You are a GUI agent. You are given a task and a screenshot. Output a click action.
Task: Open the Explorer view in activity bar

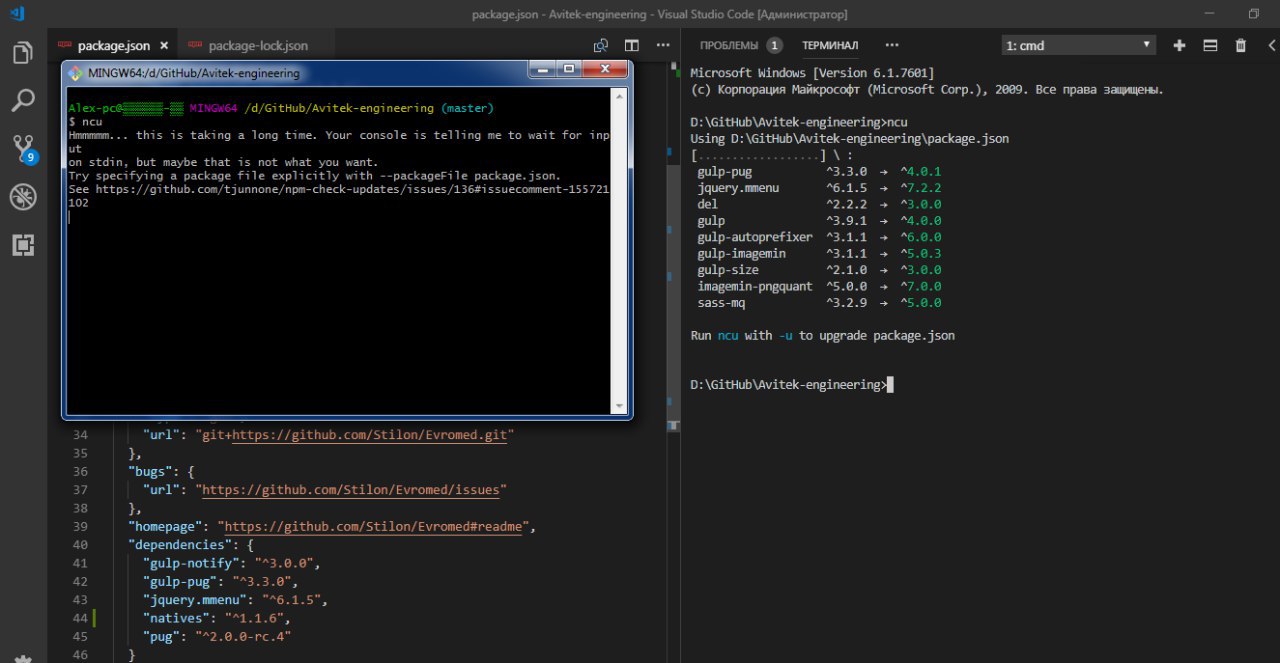(x=22, y=52)
